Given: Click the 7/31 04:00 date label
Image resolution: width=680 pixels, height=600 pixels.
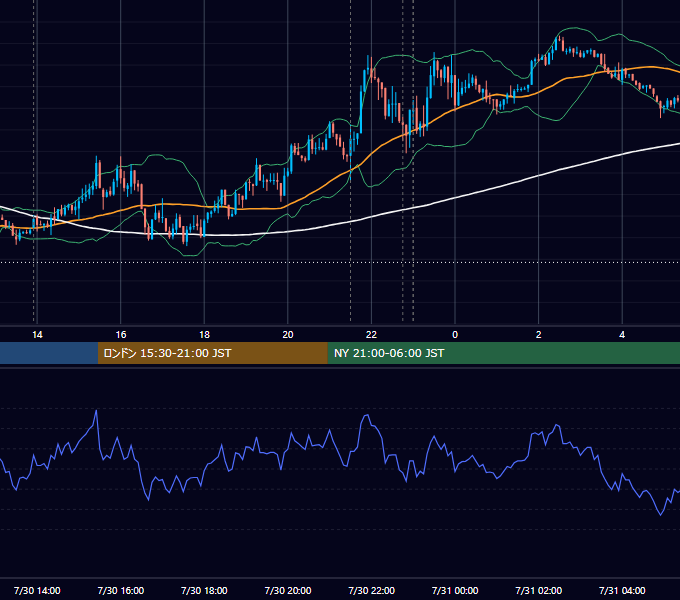Looking at the screenshot, I should pyautogui.click(x=622, y=590).
